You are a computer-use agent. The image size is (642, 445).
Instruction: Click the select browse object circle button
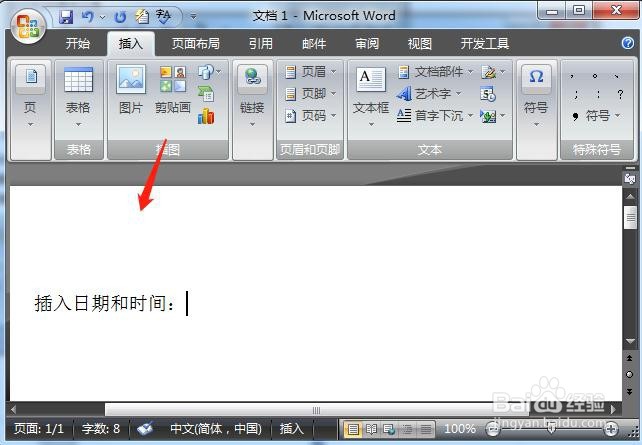(x=630, y=375)
